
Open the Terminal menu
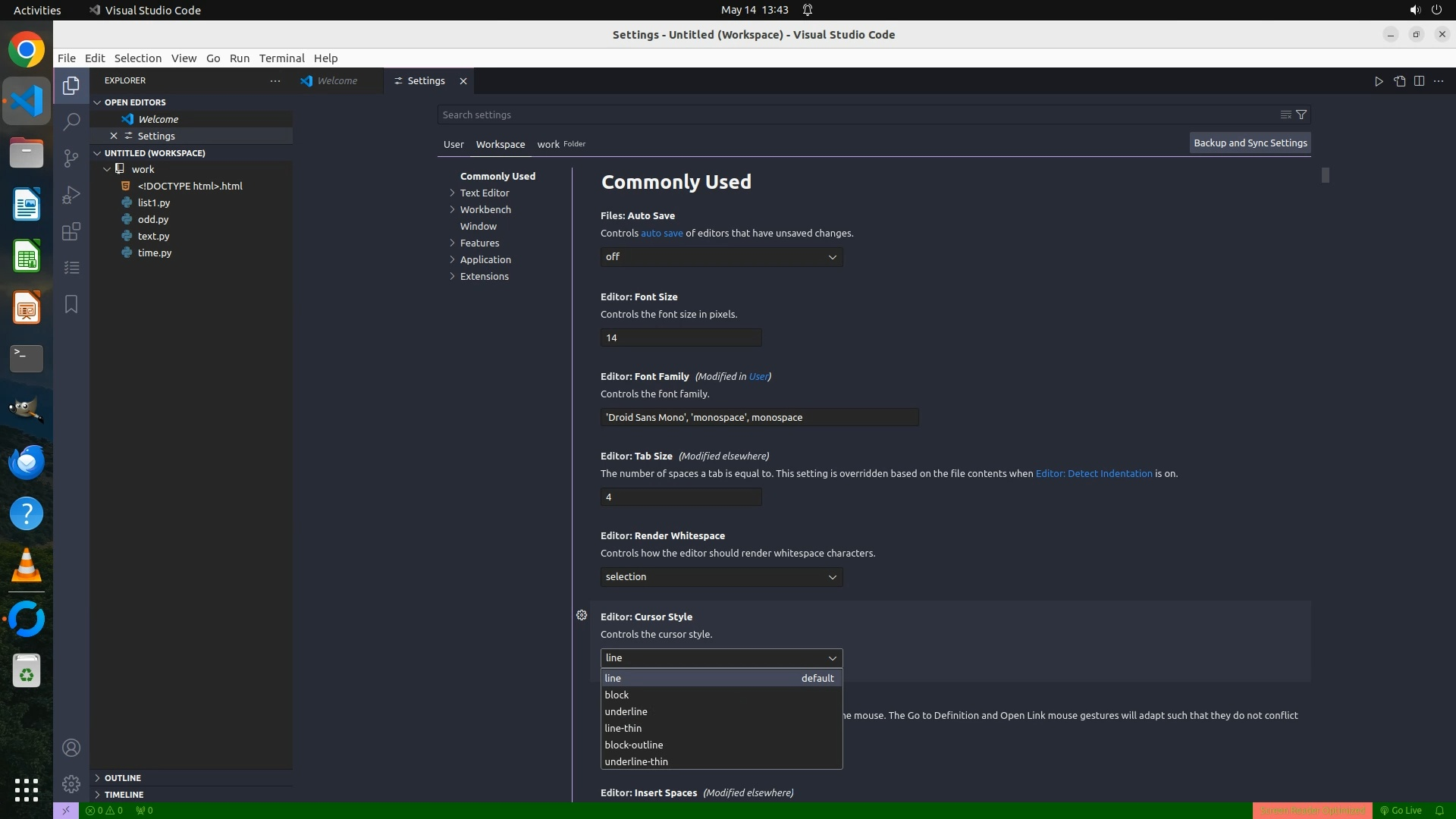281,58
